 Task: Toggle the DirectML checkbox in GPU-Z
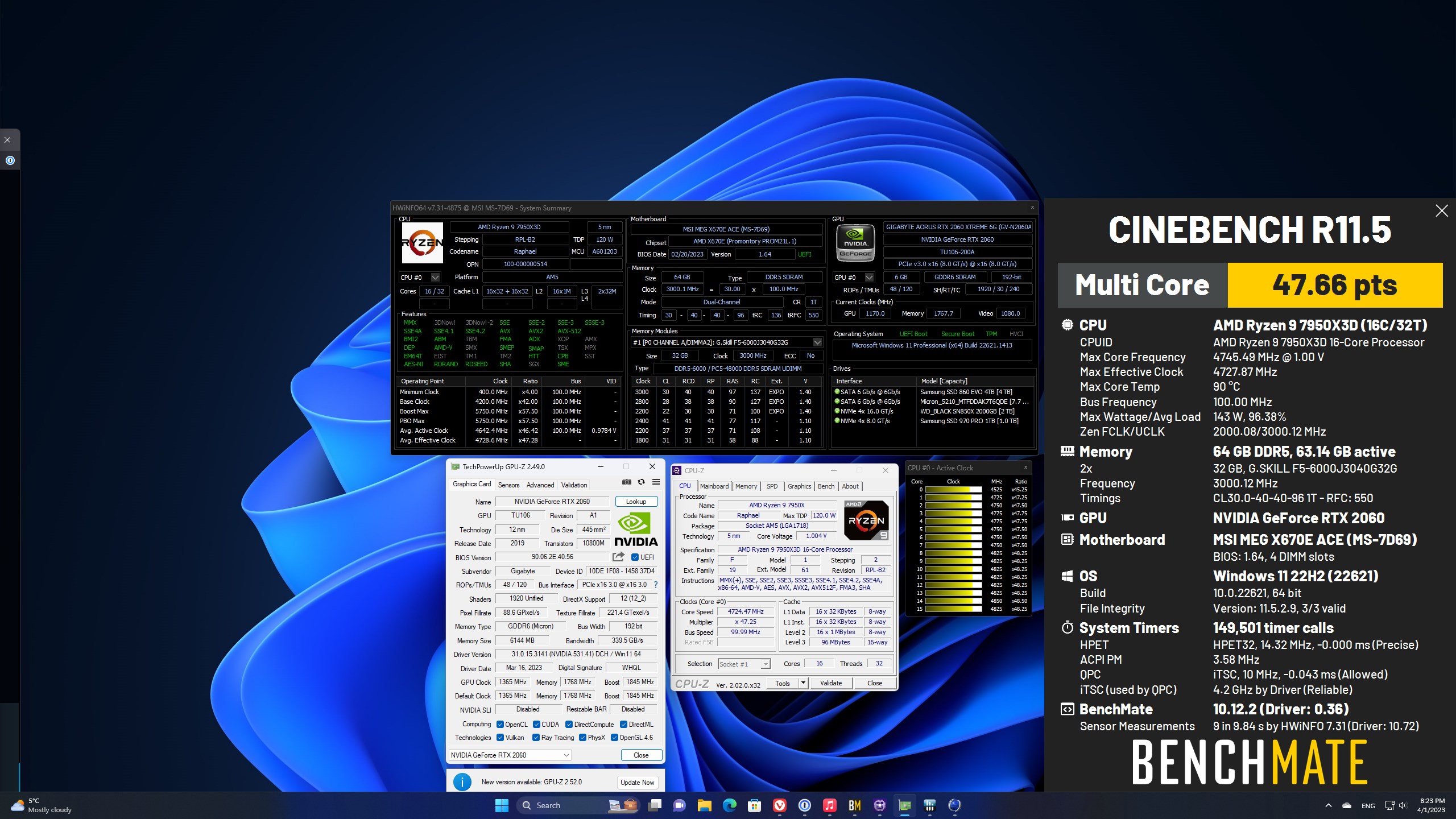pos(623,725)
